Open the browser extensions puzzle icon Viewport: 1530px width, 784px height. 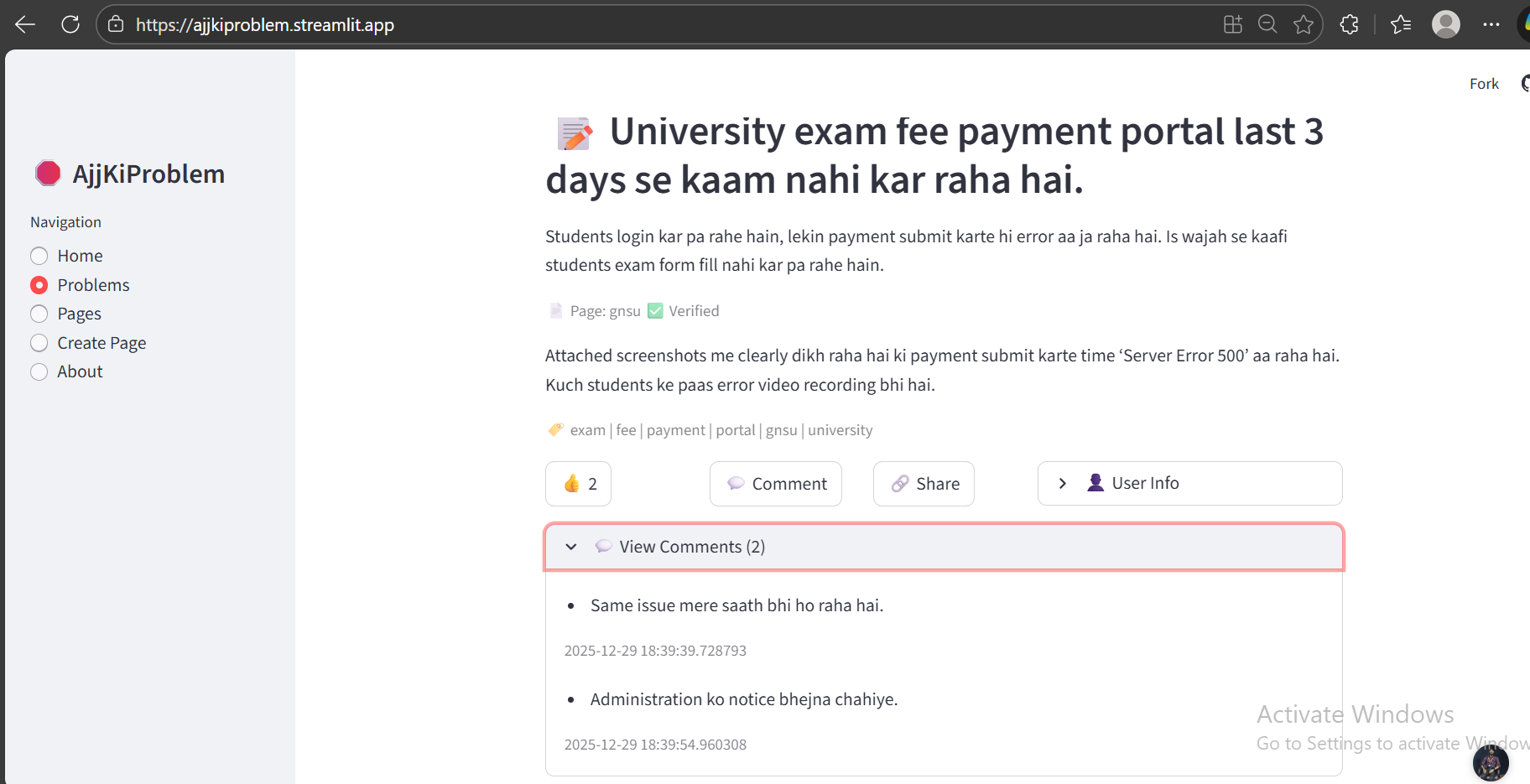coord(1349,24)
